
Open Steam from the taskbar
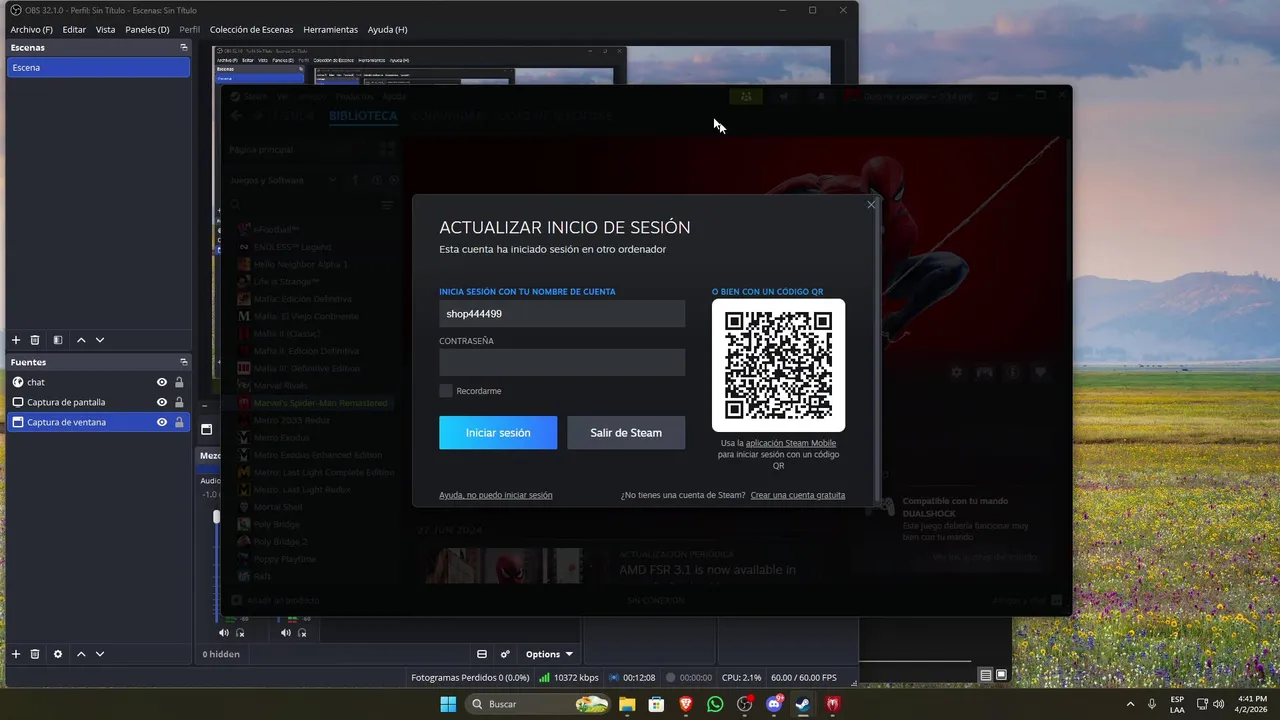click(803, 704)
